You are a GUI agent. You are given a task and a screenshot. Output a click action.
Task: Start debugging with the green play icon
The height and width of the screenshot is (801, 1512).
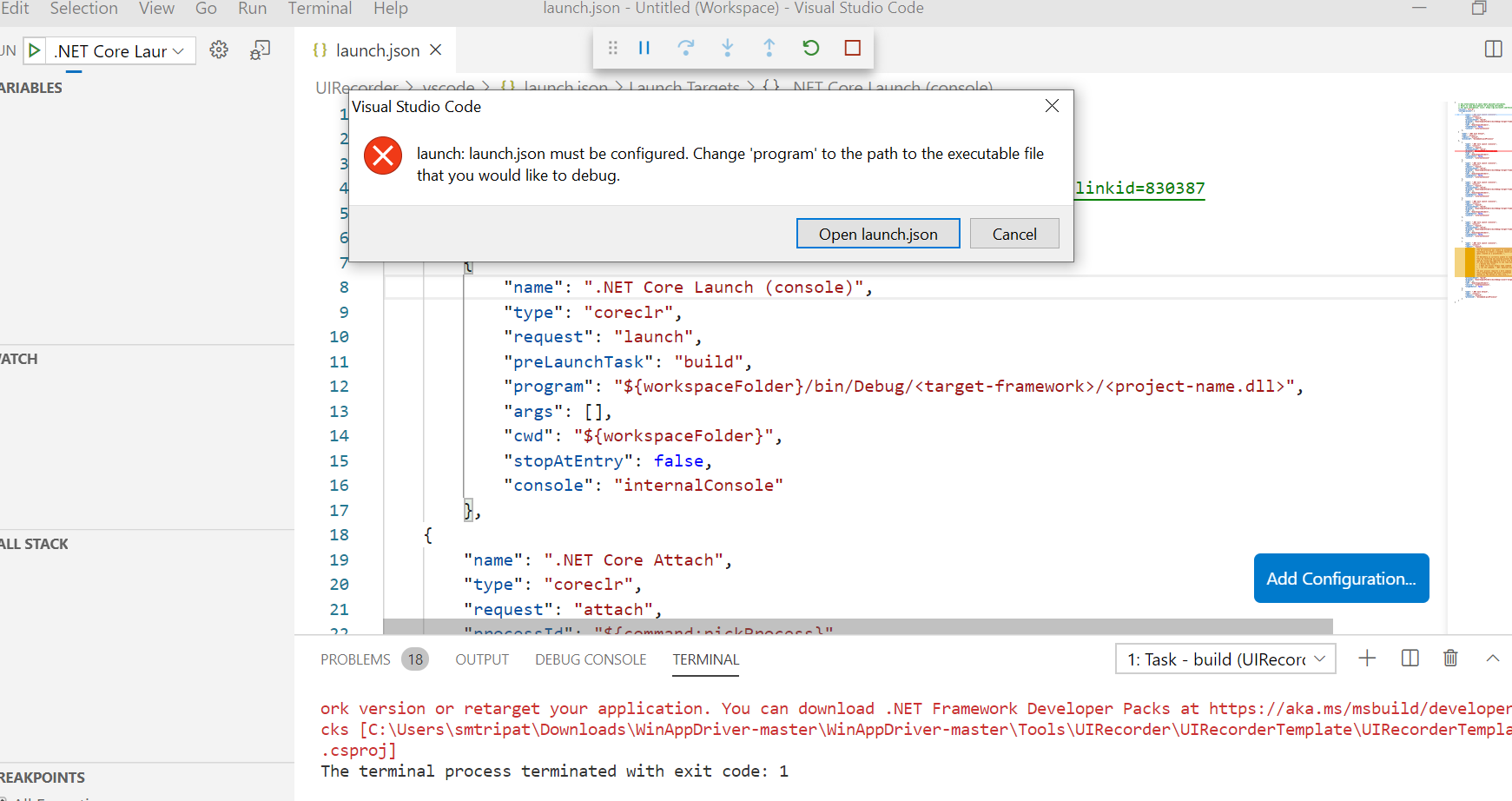tap(35, 50)
